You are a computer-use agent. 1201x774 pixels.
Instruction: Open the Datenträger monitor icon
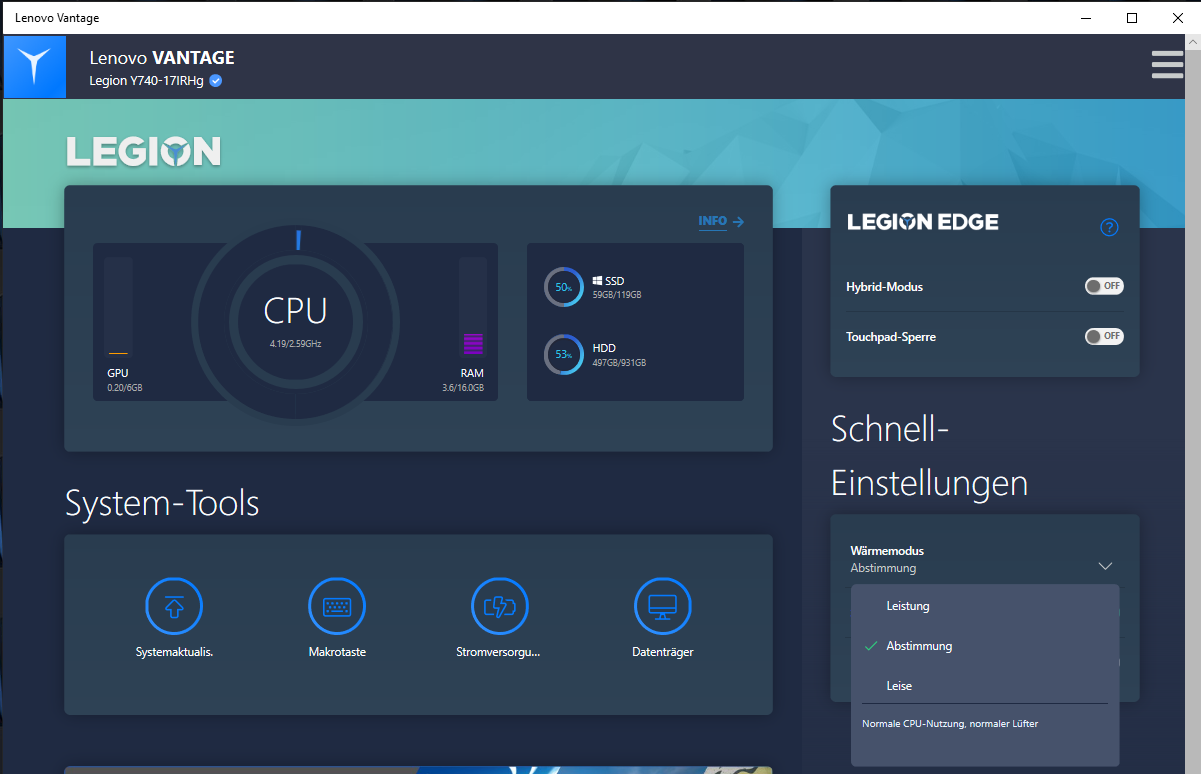point(663,606)
